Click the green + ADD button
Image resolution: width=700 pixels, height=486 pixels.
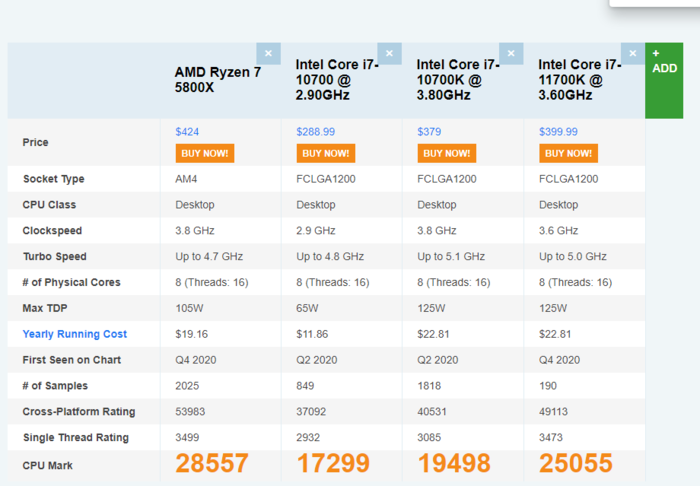tap(664, 81)
